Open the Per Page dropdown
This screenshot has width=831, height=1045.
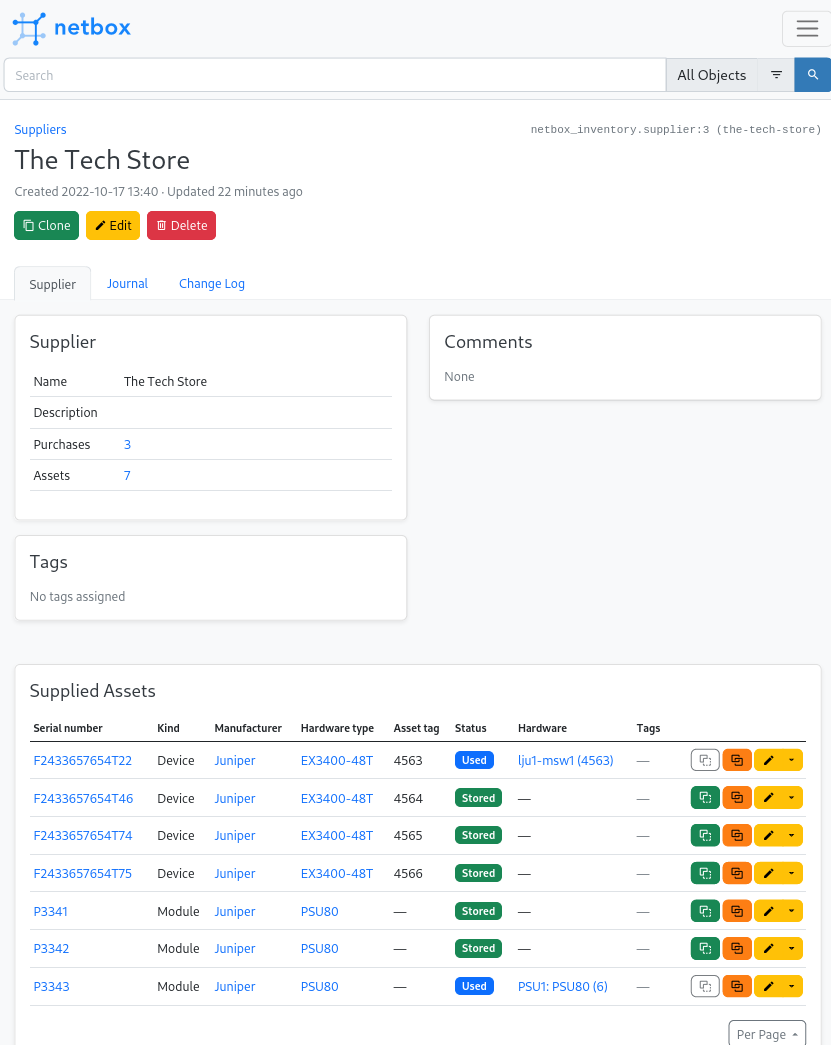767,1034
